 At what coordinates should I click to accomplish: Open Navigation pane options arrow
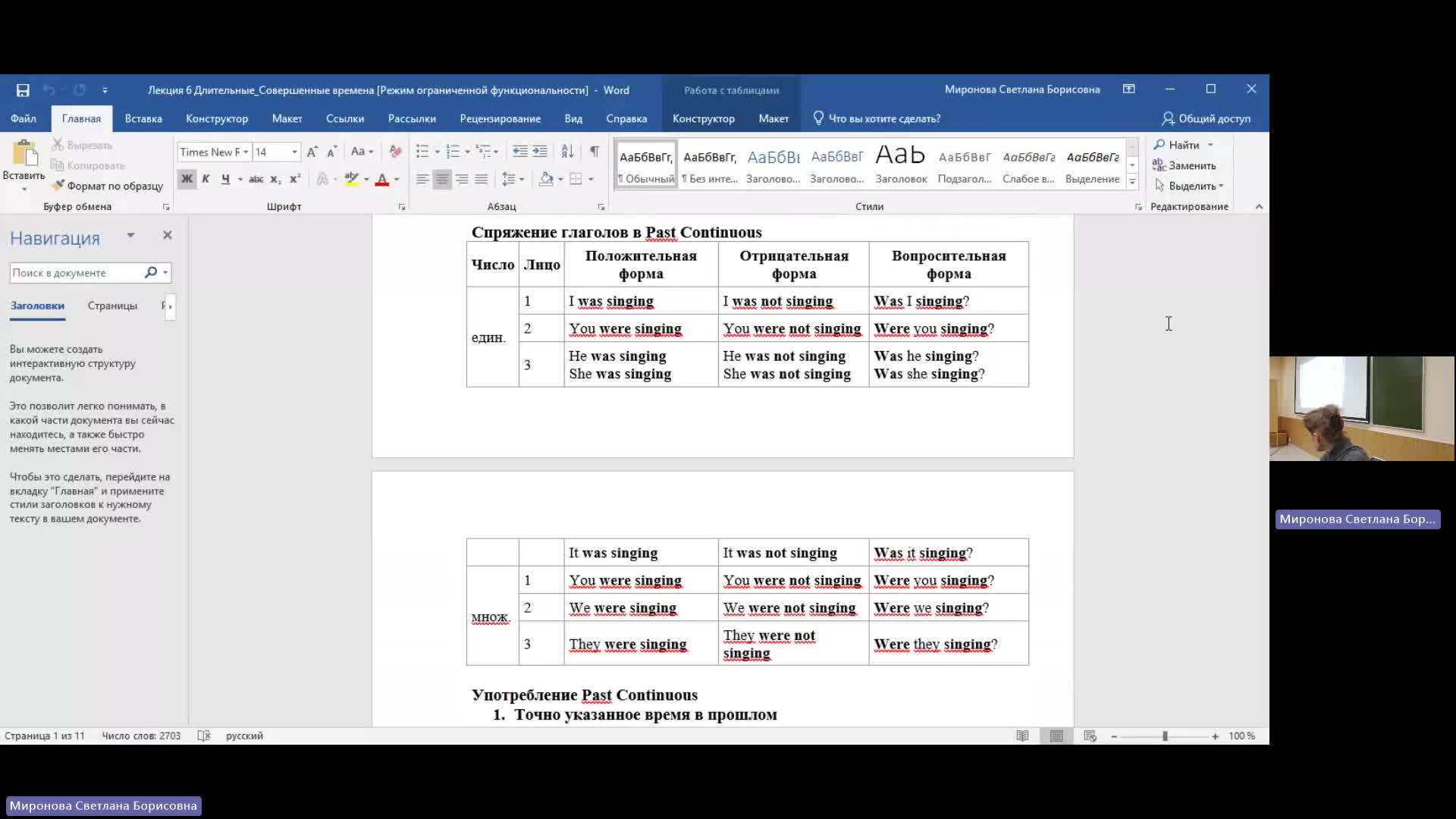(x=130, y=235)
